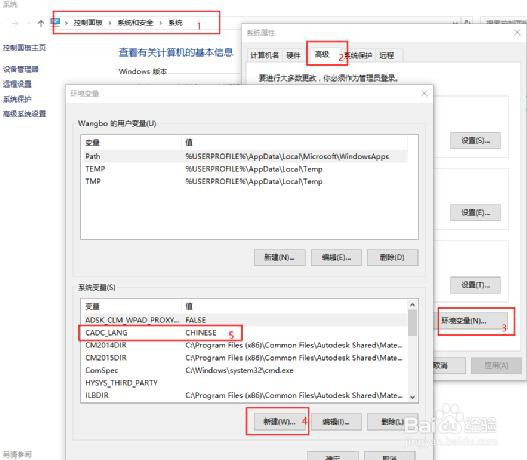Click 取消 in System Properties window
This screenshot has height=460, width=527.
click(449, 365)
